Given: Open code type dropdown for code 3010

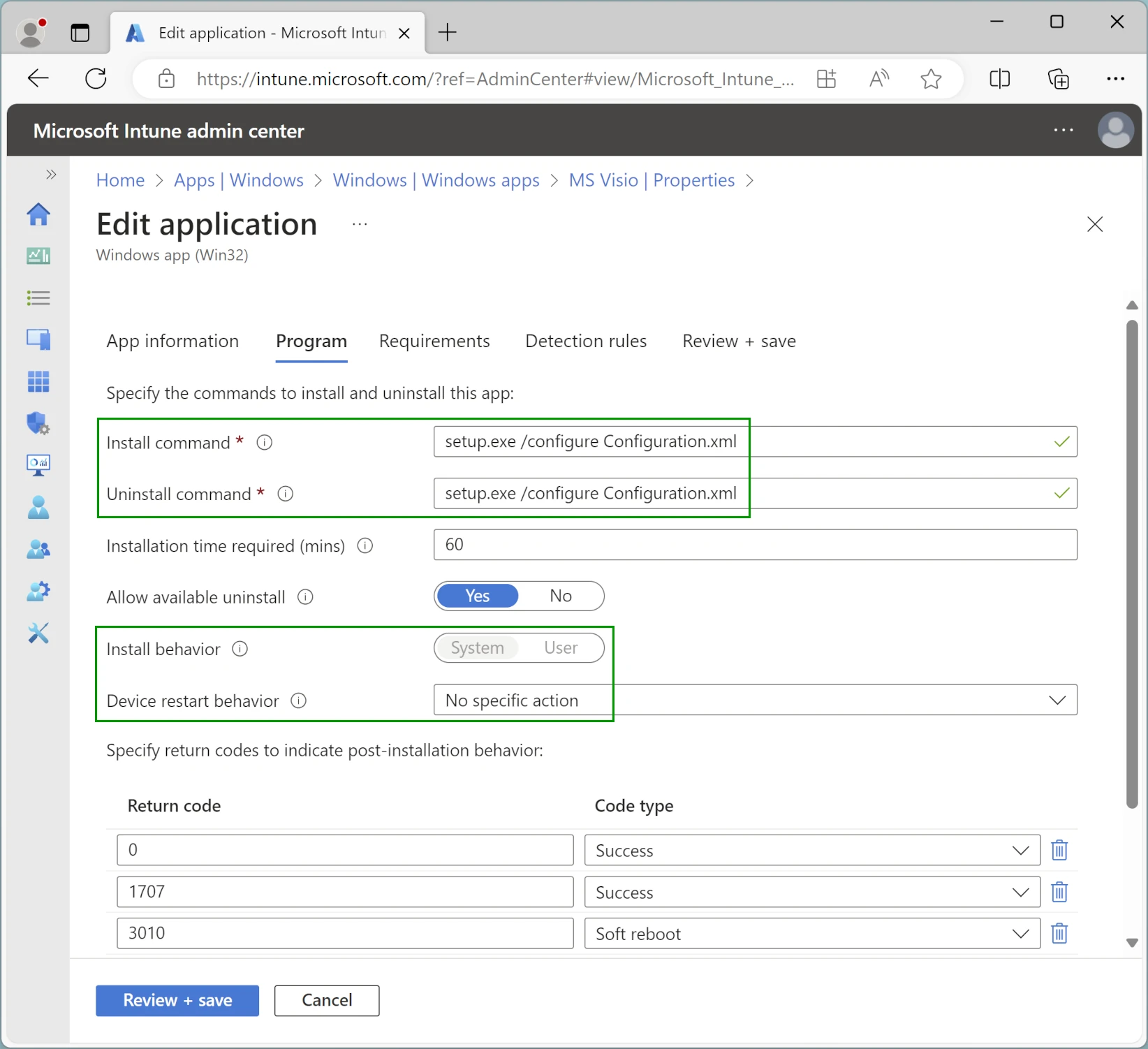Looking at the screenshot, I should 813,933.
